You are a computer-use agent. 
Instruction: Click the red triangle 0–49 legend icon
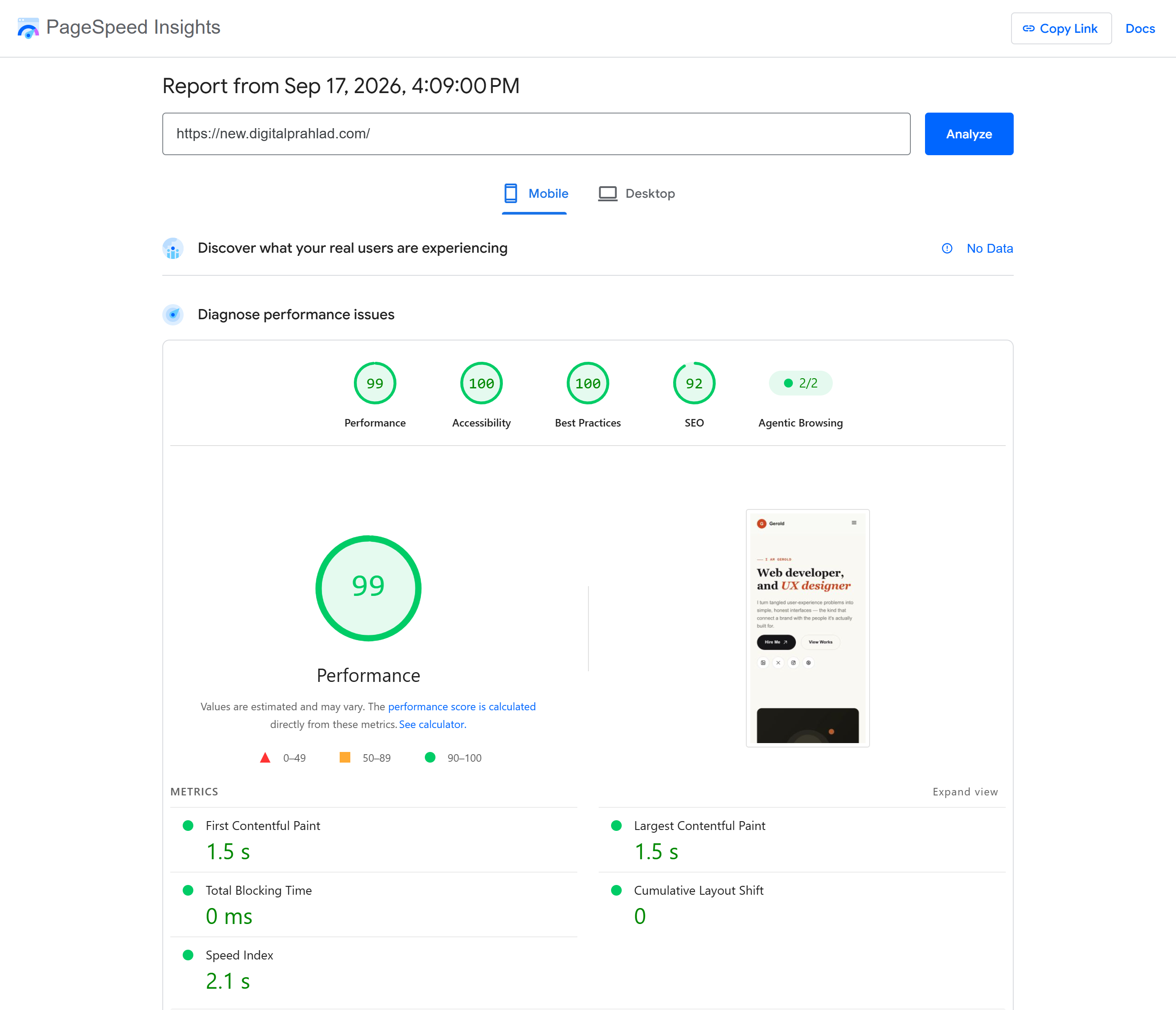265,757
